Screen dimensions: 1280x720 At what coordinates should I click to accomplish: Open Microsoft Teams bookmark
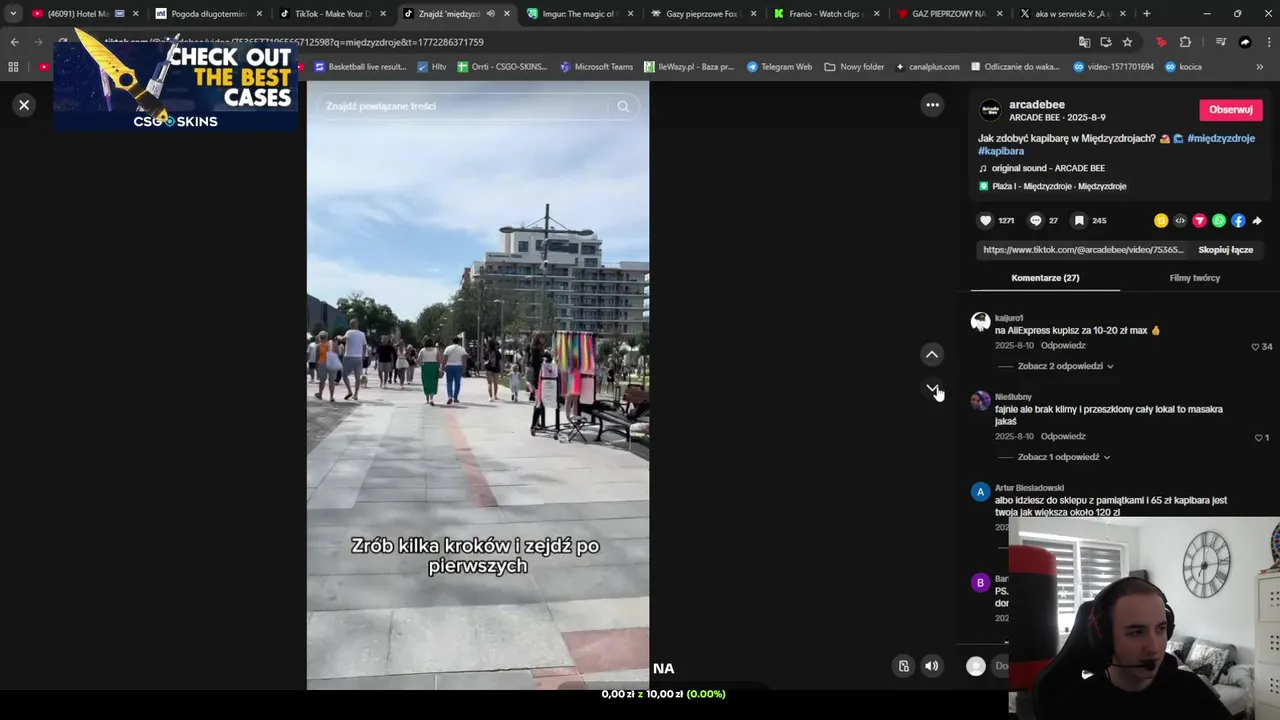pyautogui.click(x=597, y=67)
